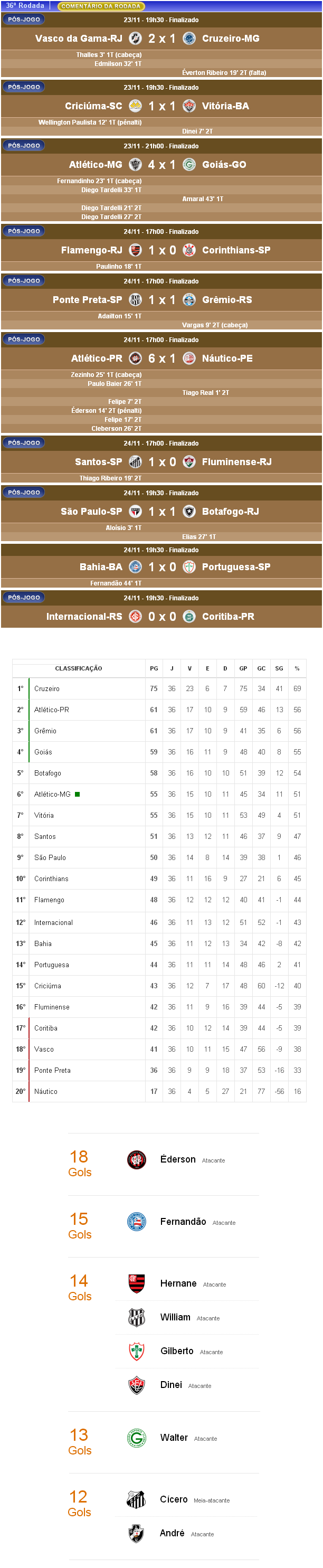Open Pós-Jogo for Flamengo x Corinthians

click(24, 231)
